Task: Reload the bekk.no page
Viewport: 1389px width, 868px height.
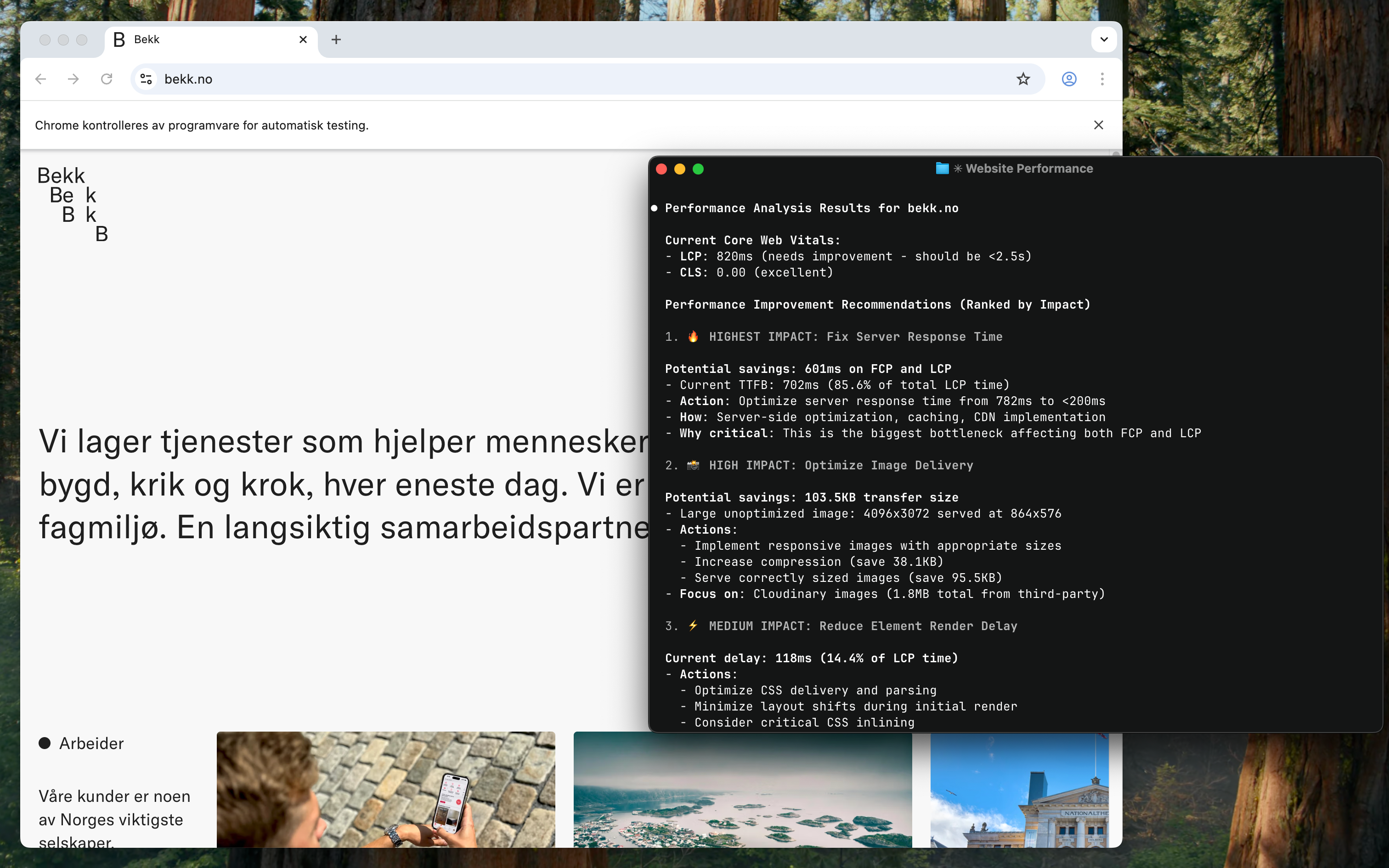Action: [x=106, y=79]
